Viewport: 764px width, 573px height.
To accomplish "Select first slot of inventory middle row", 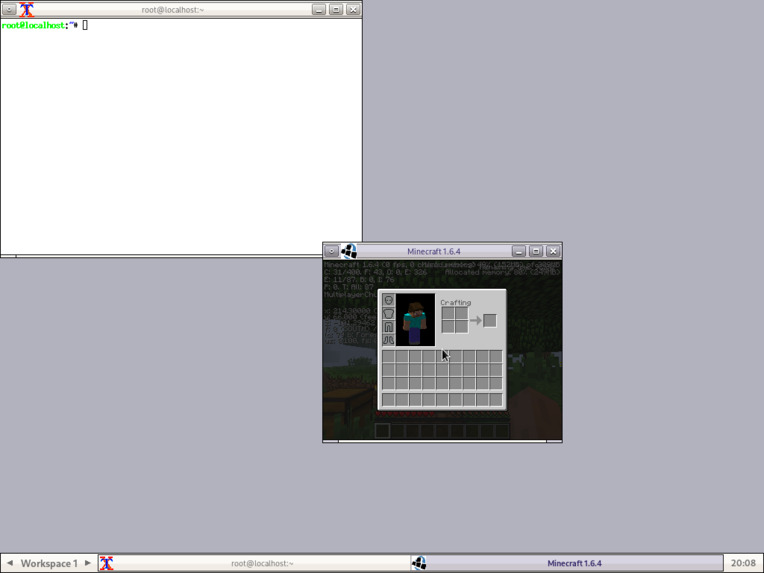I will (388, 370).
